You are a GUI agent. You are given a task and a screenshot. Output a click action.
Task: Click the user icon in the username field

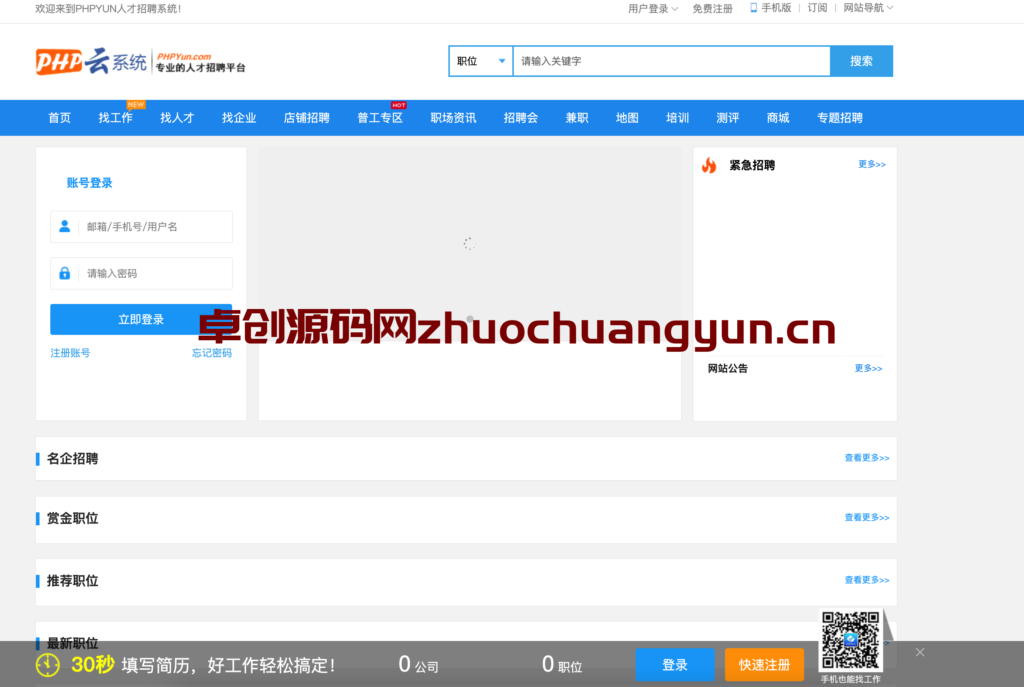[x=65, y=227]
